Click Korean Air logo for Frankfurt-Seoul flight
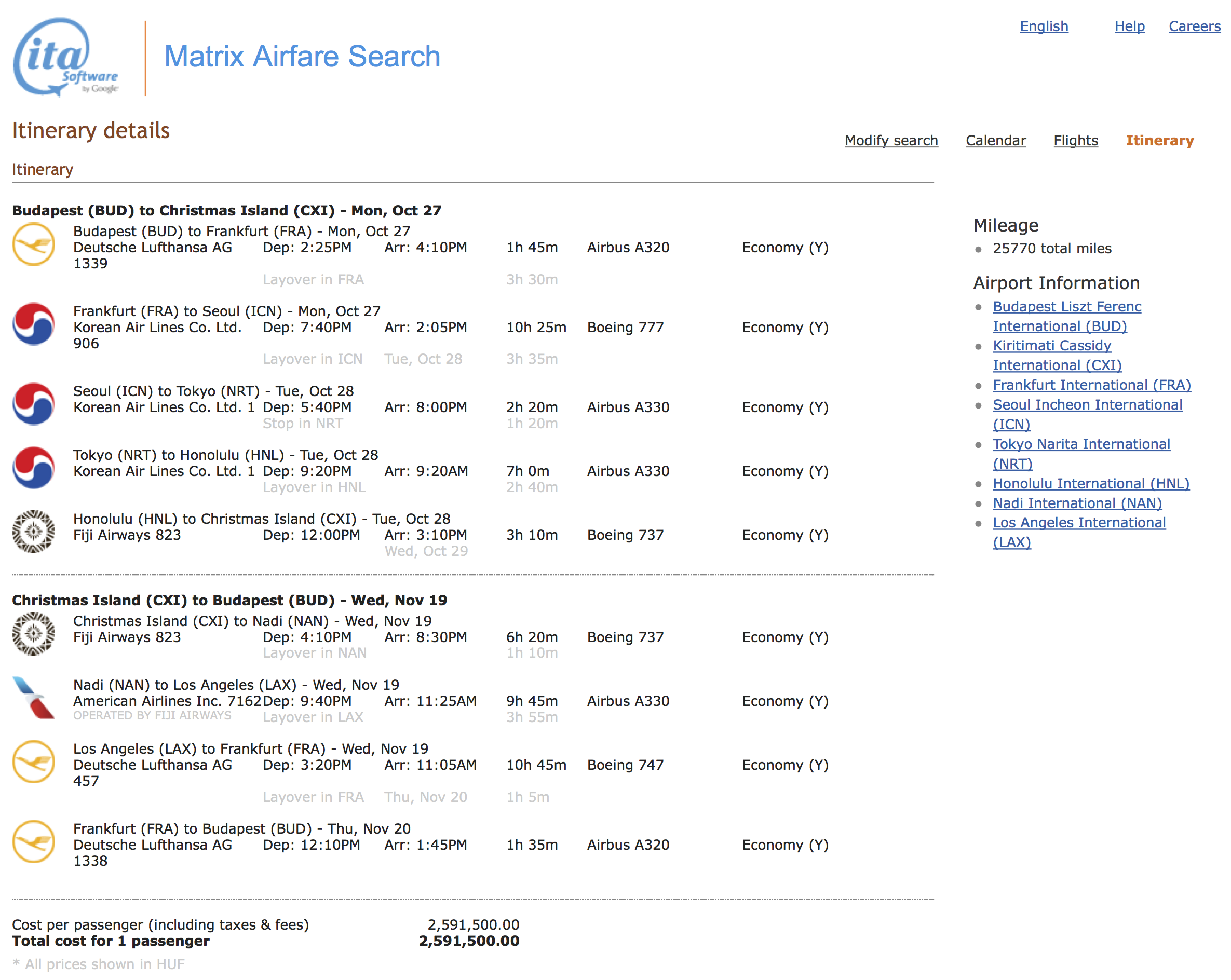Screen dimensions: 1231x980 point(34,324)
